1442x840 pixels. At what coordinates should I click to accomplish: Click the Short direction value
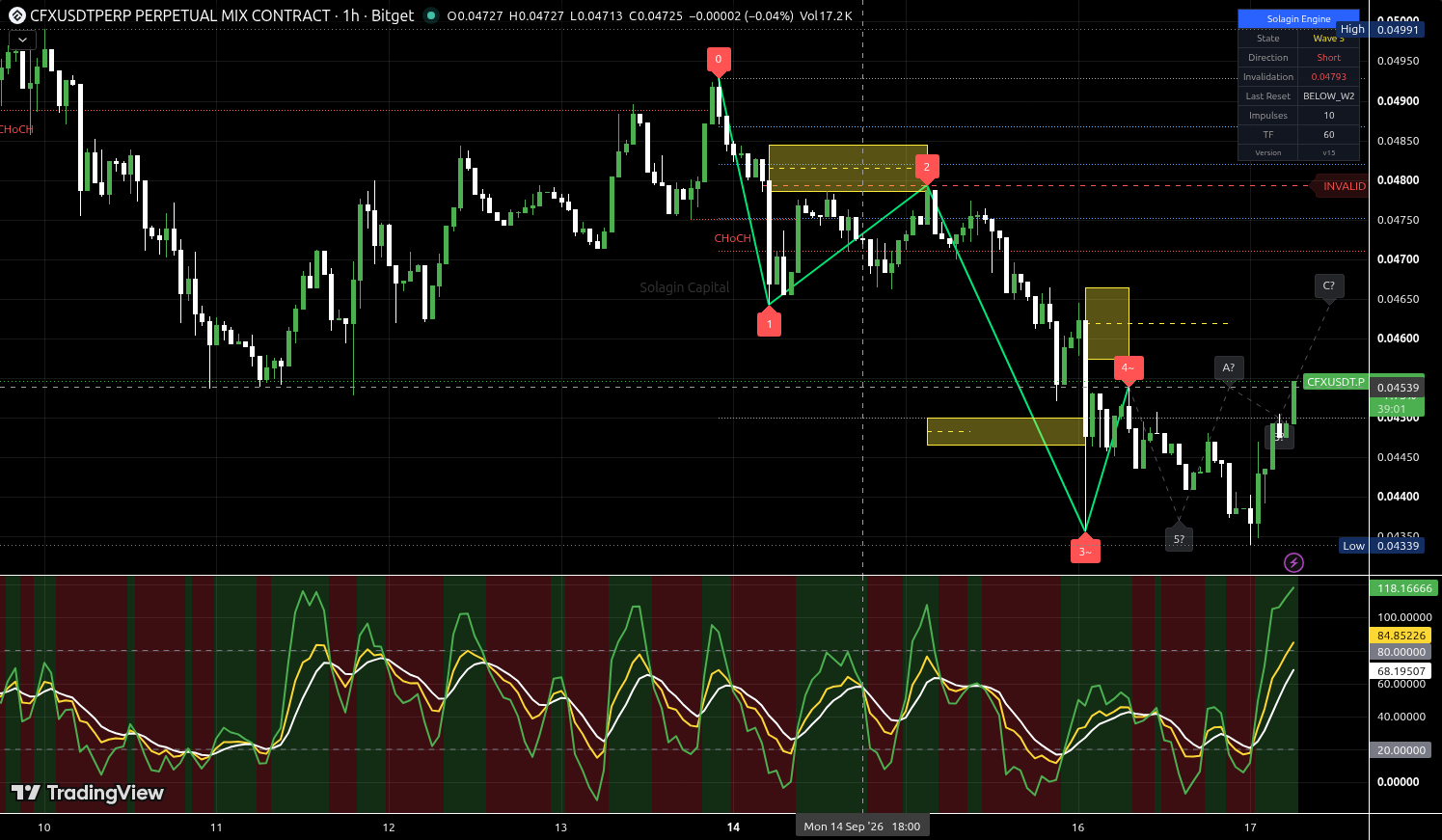(1328, 58)
